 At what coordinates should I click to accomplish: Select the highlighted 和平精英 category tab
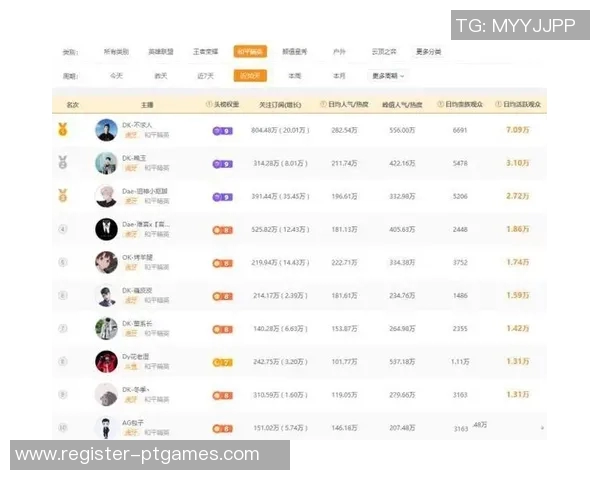[250, 52]
